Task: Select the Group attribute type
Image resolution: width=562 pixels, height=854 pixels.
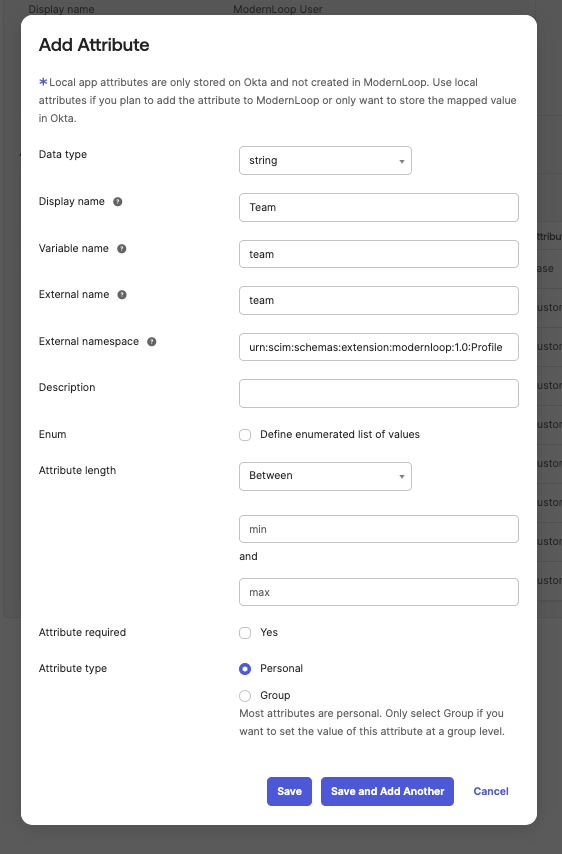Action: [245, 696]
